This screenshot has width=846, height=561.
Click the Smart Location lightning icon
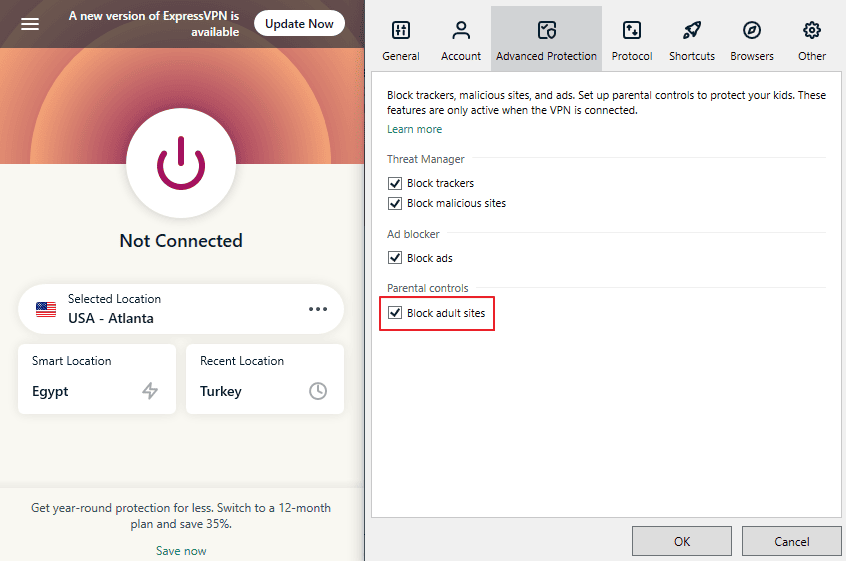coord(150,391)
